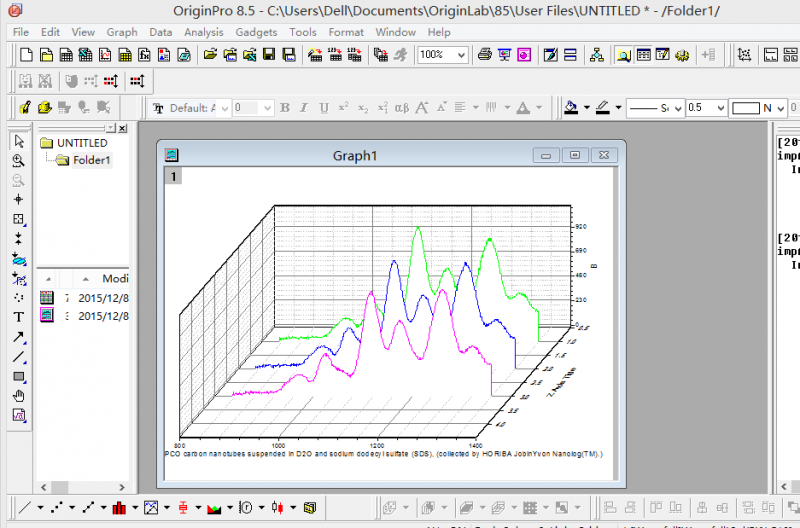Create a New Graph from toolbar
Screen dimensions: 800x528
pyautogui.click(x=105, y=55)
